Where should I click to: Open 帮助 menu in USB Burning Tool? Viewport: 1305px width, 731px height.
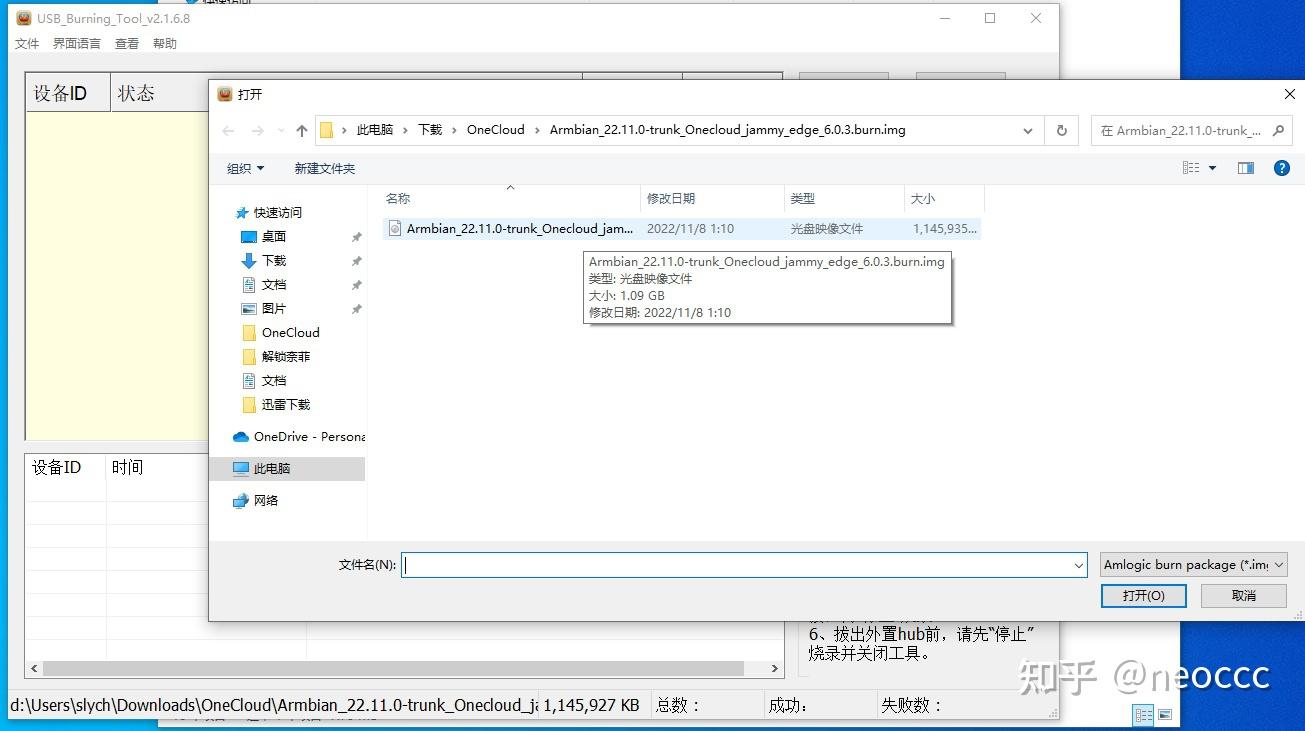coord(165,44)
